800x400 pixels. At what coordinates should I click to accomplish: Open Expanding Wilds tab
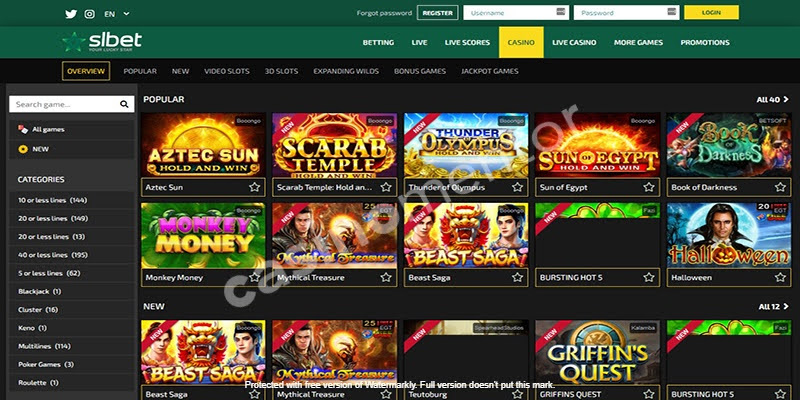coord(346,71)
